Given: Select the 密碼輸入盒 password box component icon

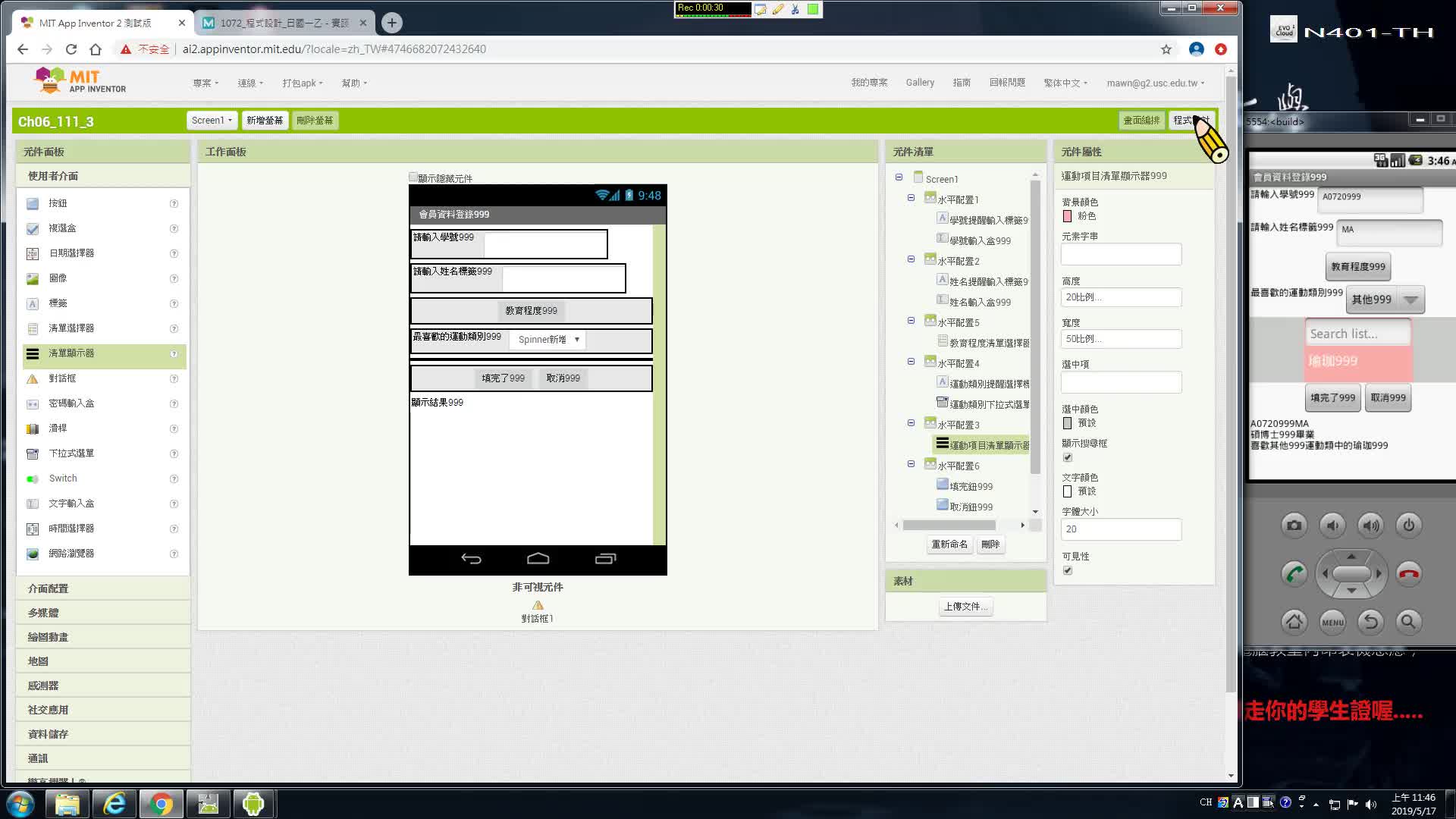Looking at the screenshot, I should pos(33,403).
